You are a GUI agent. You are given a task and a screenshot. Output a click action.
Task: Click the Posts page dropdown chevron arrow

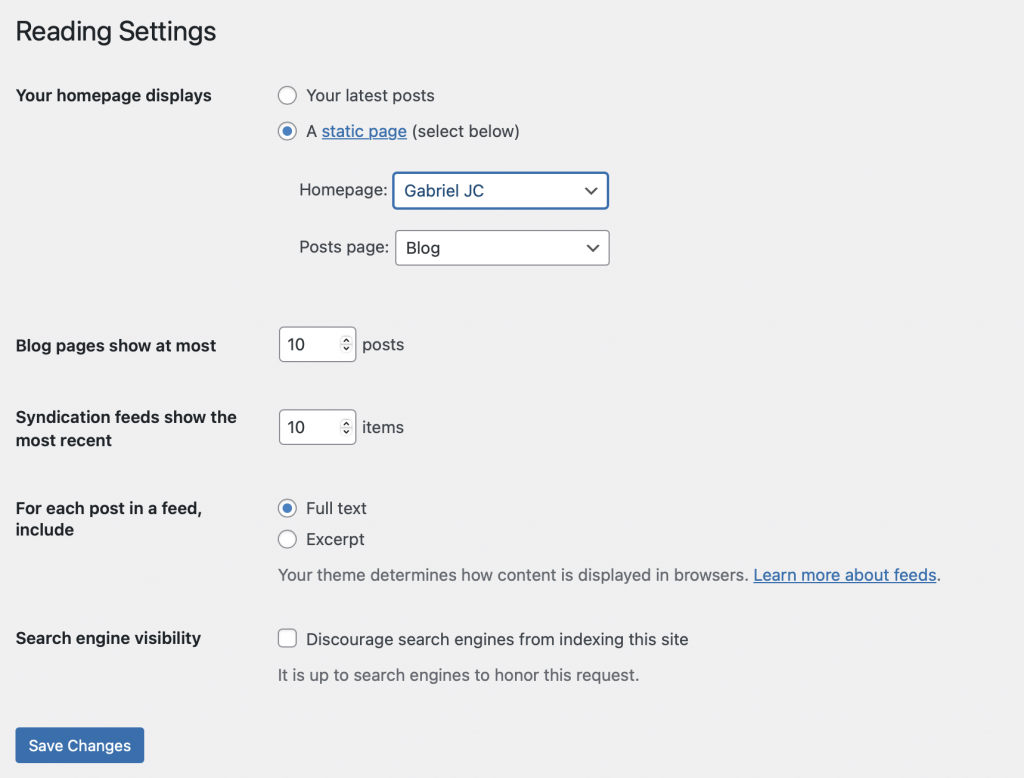coord(592,248)
